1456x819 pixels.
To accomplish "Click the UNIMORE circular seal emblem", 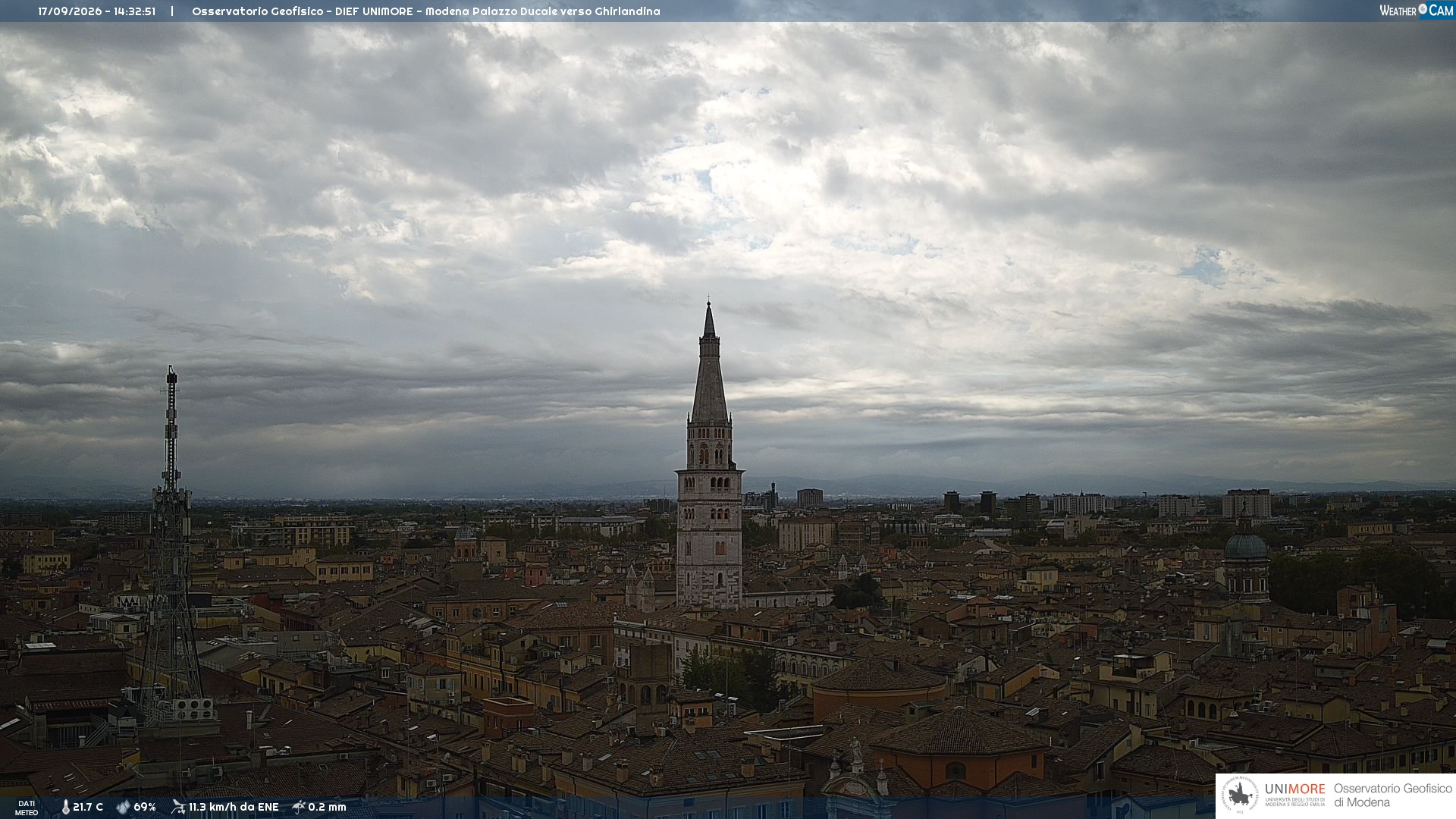I will [1240, 795].
